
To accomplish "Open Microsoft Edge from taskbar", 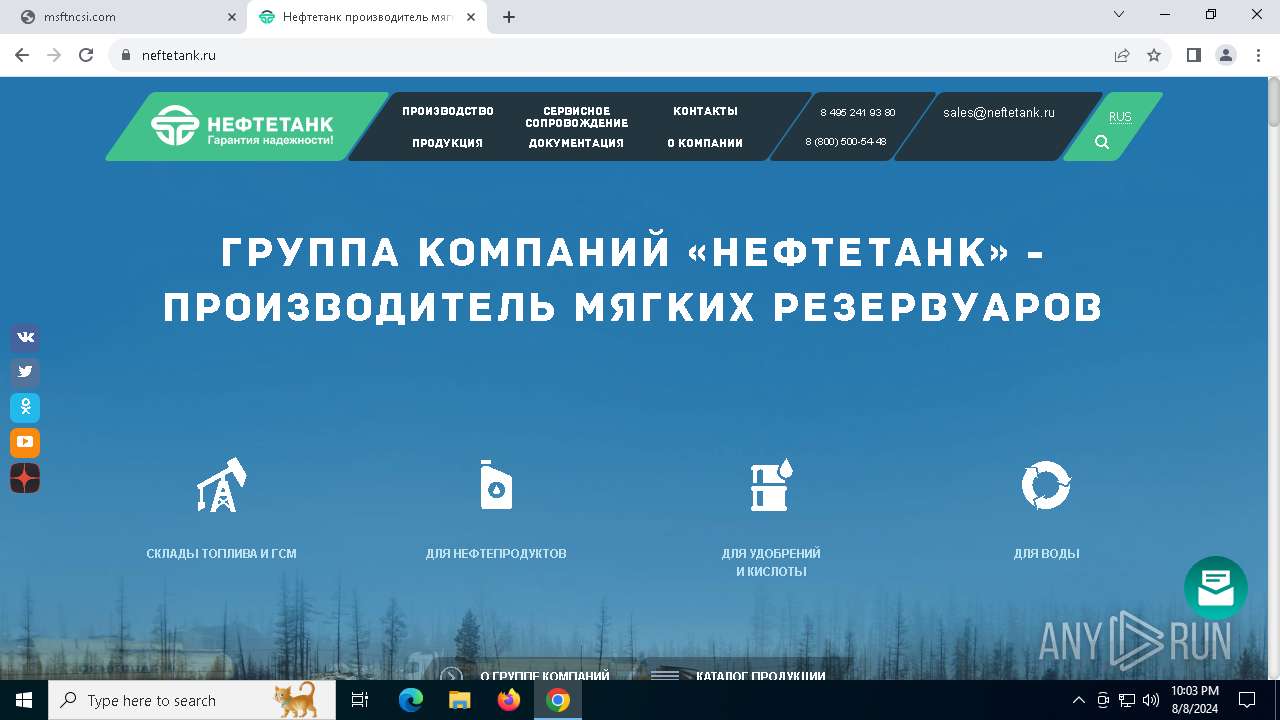I will [411, 700].
